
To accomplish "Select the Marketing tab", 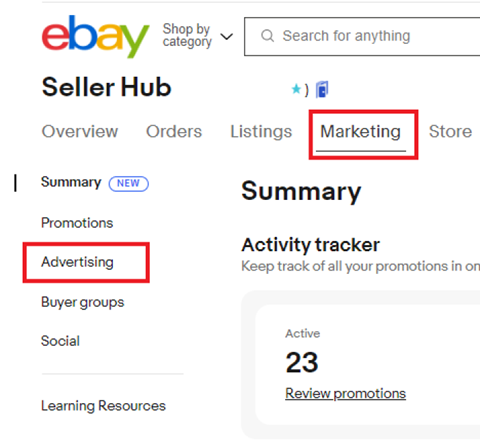I will pos(360,131).
